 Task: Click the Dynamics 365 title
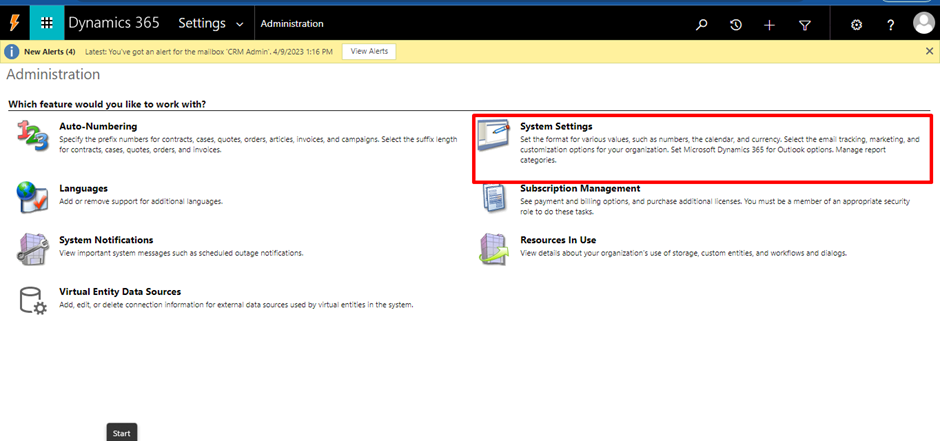point(114,23)
